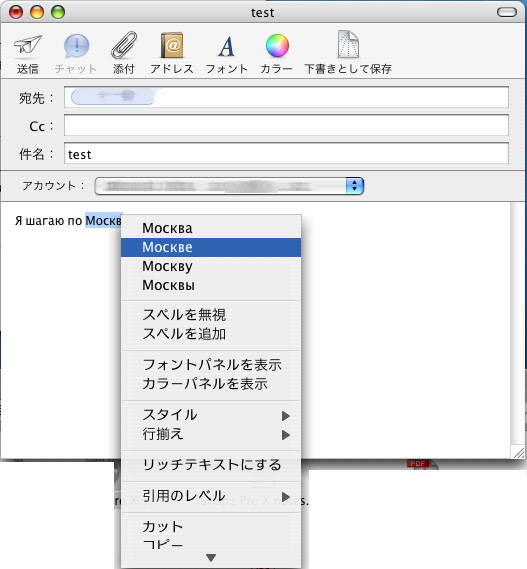Select フォントパネルを表示 menu entry
This screenshot has width=527, height=569.
pyautogui.click(x=211, y=365)
